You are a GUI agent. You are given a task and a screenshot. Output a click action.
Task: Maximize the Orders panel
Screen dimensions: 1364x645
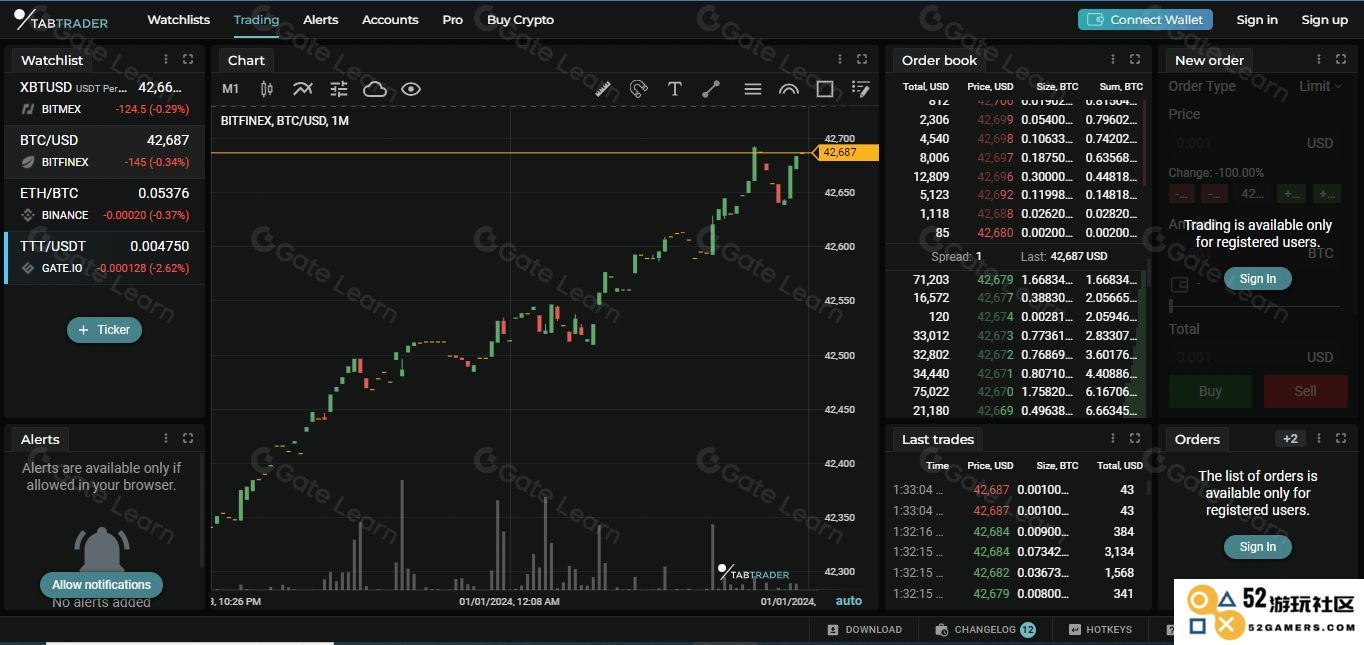tap(1340, 439)
